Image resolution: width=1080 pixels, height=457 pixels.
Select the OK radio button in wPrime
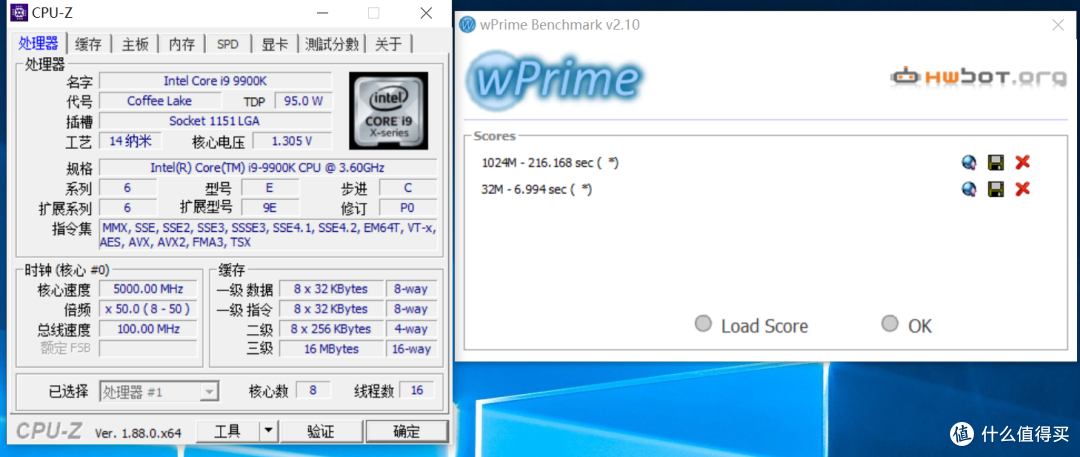890,323
